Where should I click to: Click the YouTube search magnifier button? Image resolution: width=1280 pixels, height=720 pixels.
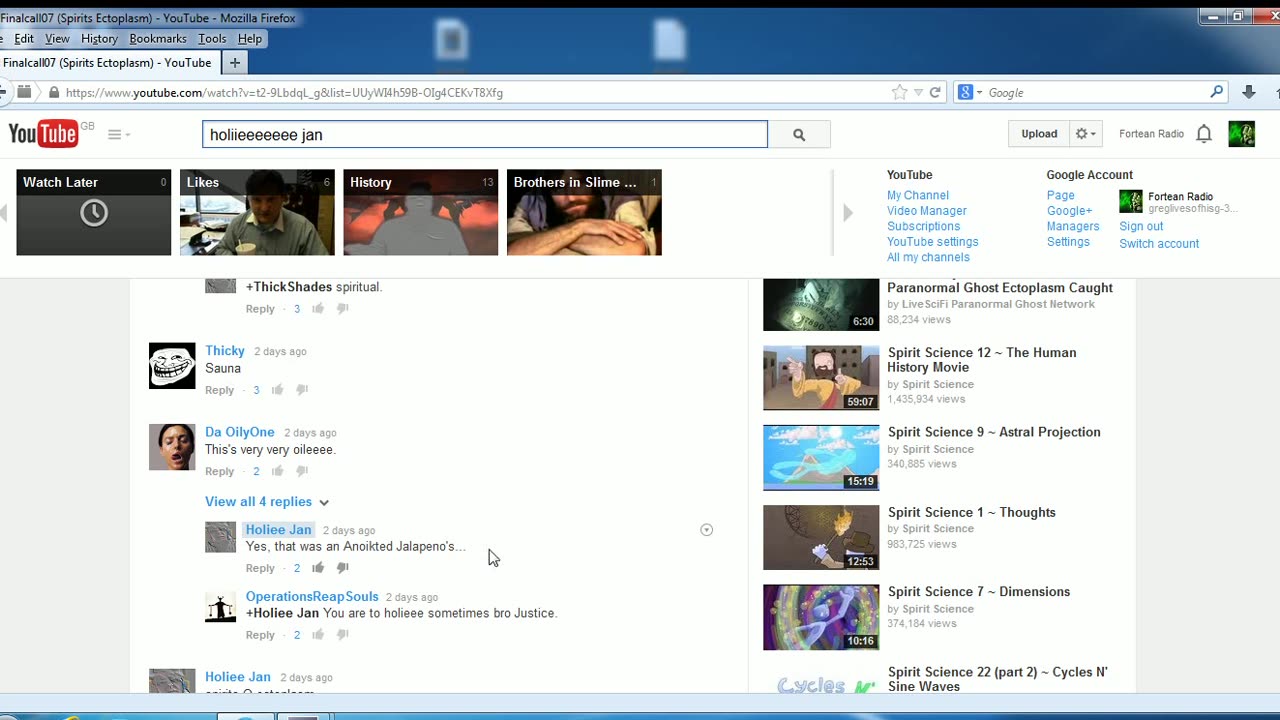coord(799,135)
